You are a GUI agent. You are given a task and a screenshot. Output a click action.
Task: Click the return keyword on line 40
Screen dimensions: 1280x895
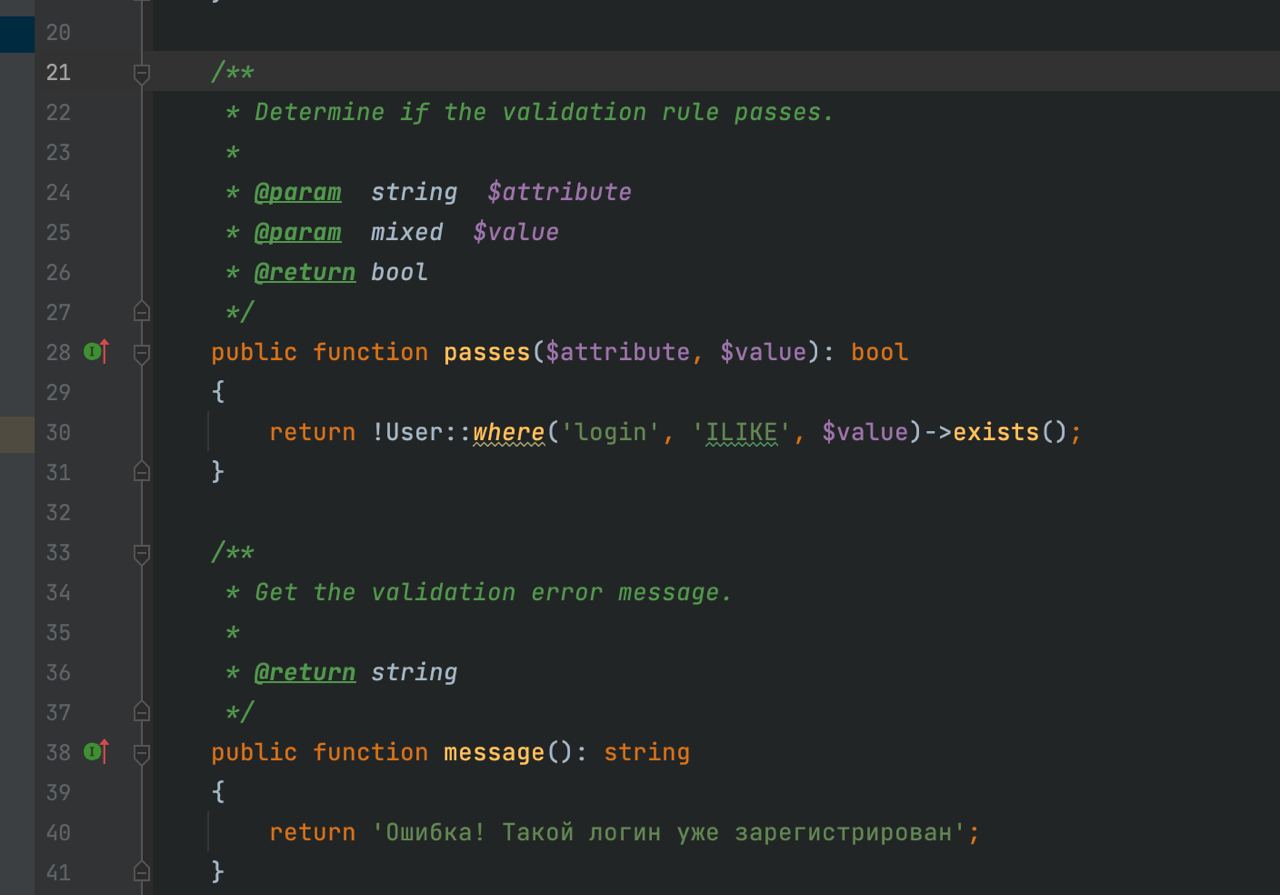pyautogui.click(x=313, y=832)
